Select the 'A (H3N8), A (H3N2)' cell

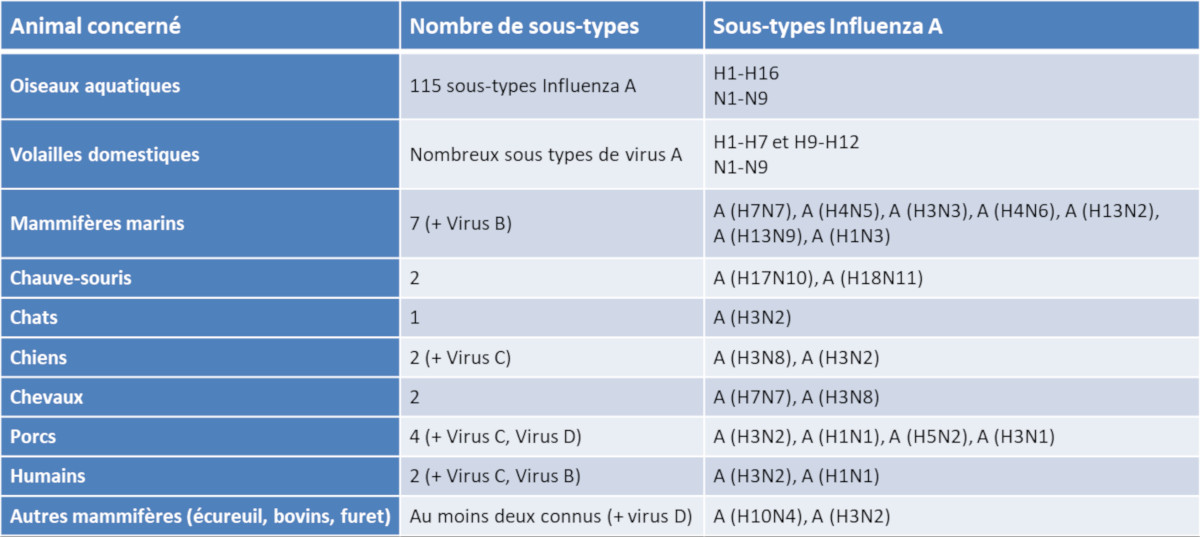click(x=796, y=357)
